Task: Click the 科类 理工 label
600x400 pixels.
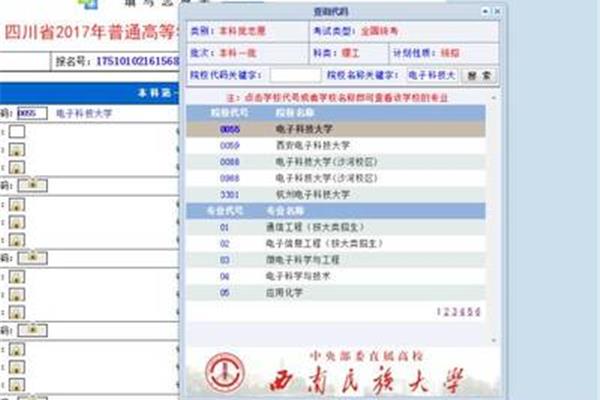Action: 336,53
